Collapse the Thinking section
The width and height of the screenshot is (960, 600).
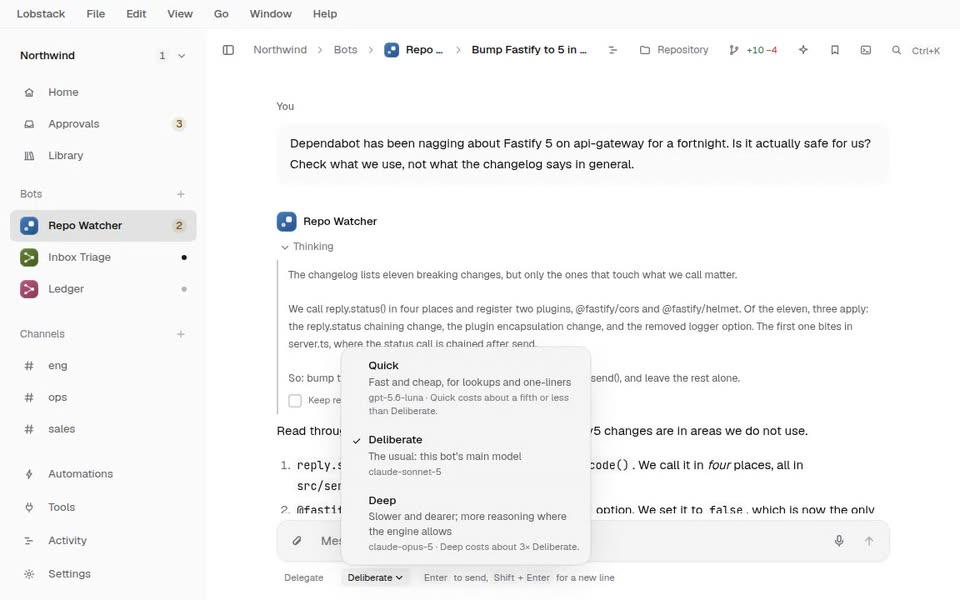(x=307, y=247)
